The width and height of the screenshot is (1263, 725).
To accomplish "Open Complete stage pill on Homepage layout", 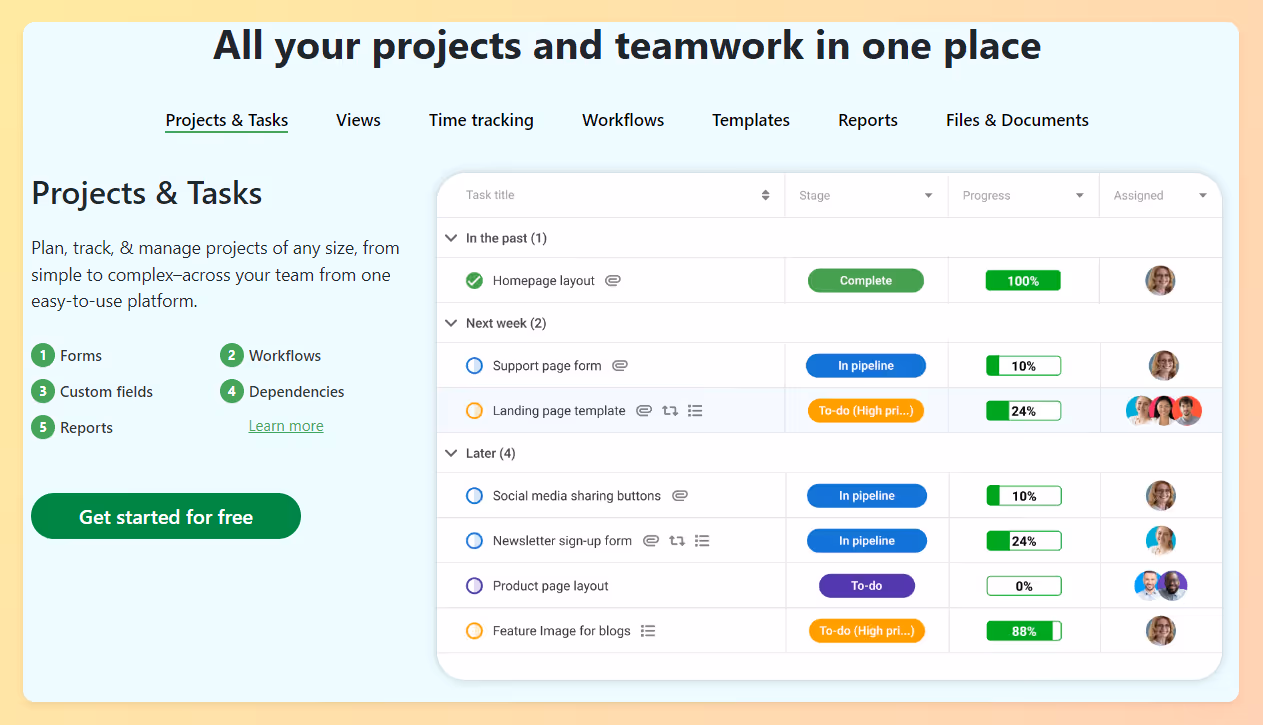I will point(866,281).
